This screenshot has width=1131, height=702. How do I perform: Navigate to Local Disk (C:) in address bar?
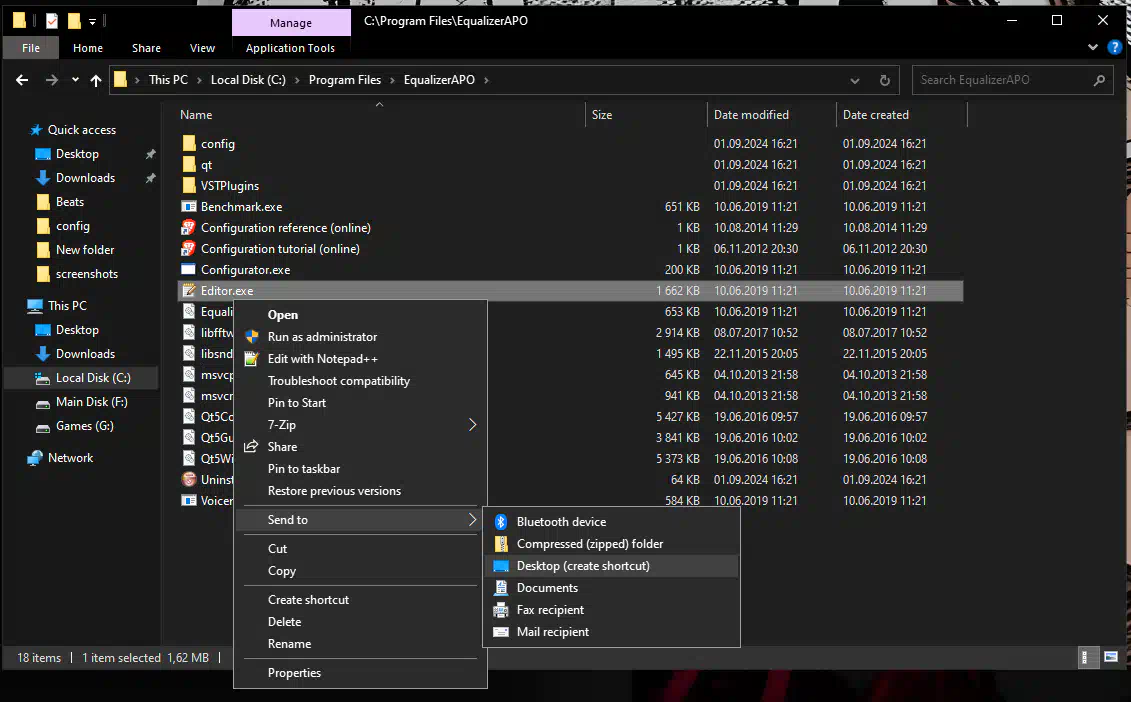pos(248,80)
